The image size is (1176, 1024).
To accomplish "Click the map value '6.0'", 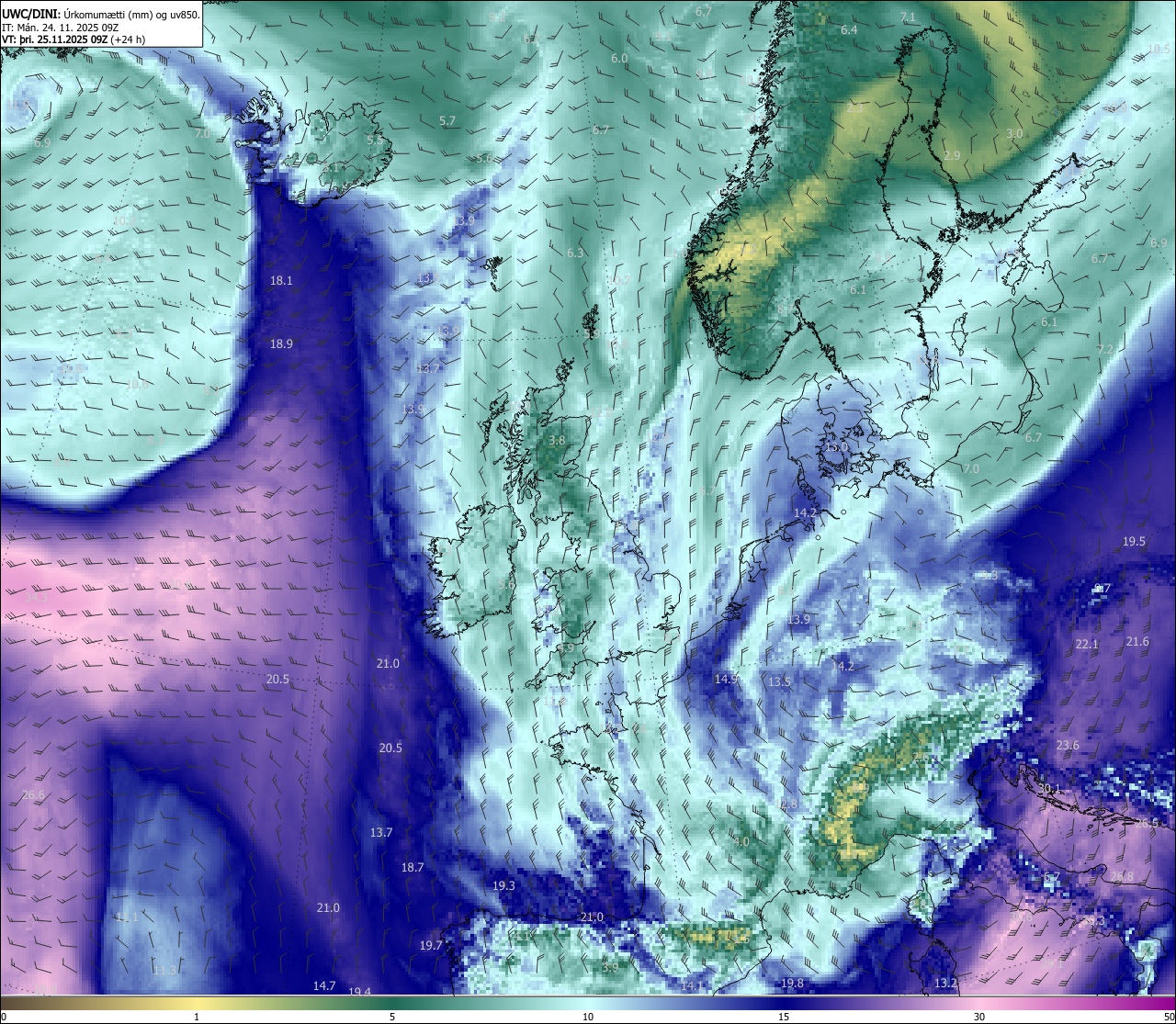I will 619,58.
